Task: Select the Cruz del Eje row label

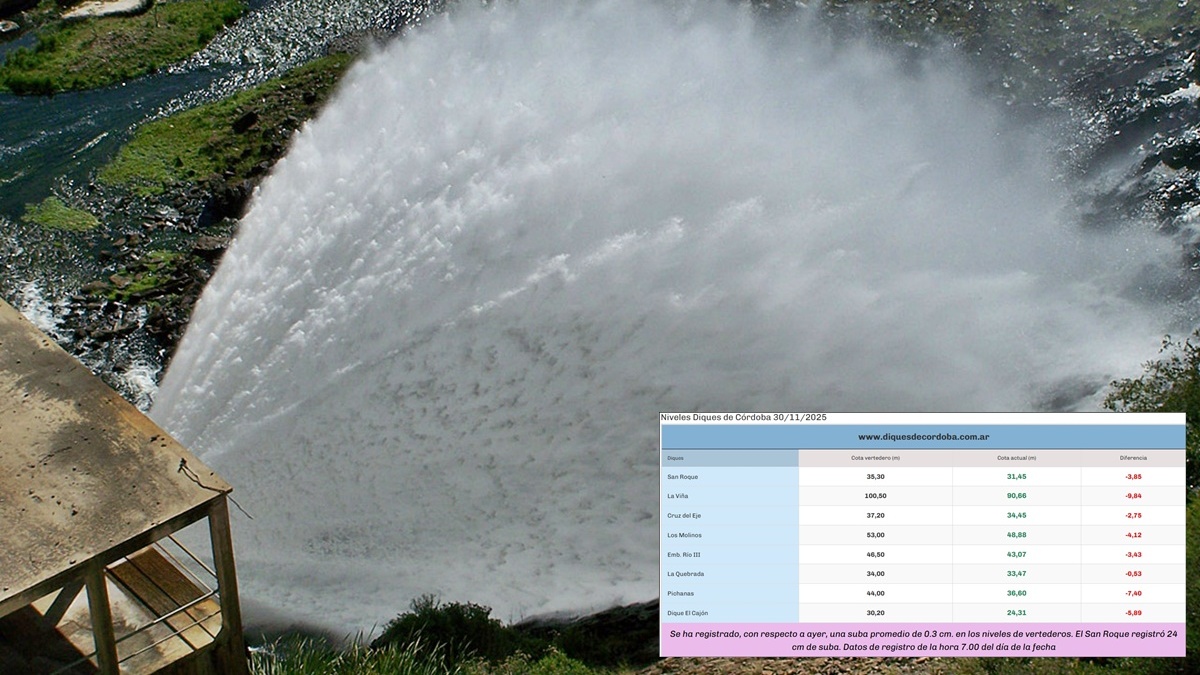Action: point(686,516)
